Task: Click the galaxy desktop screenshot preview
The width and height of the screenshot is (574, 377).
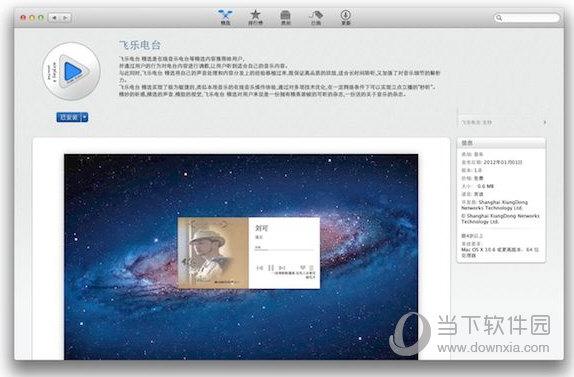Action: tap(241, 257)
